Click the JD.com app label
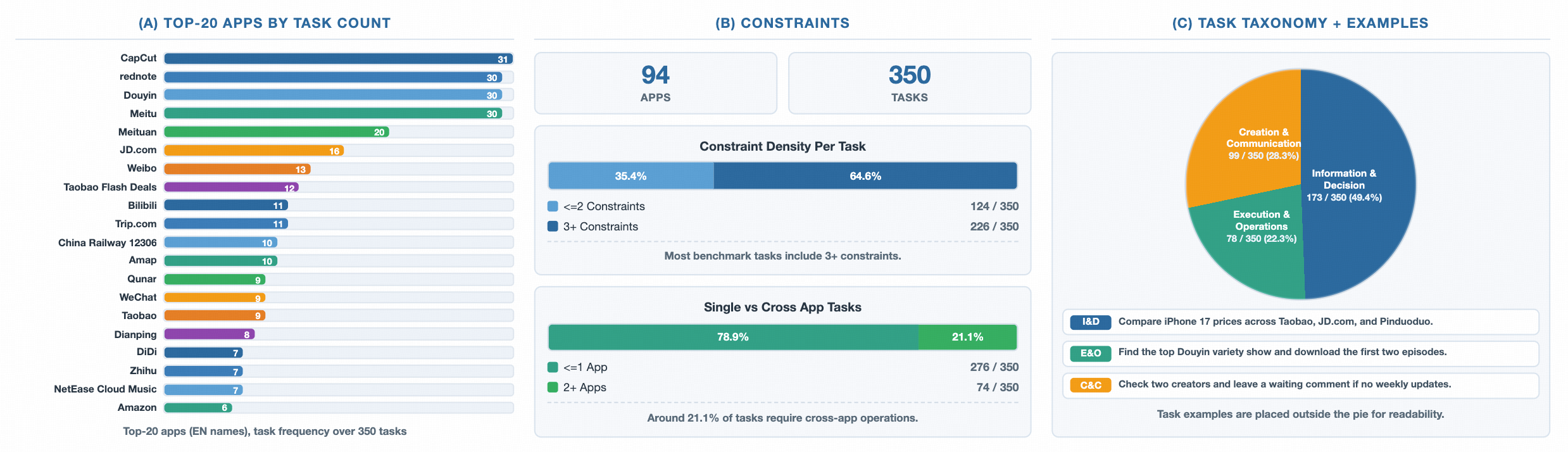Image resolution: width=1568 pixels, height=452 pixels. pyautogui.click(x=138, y=150)
